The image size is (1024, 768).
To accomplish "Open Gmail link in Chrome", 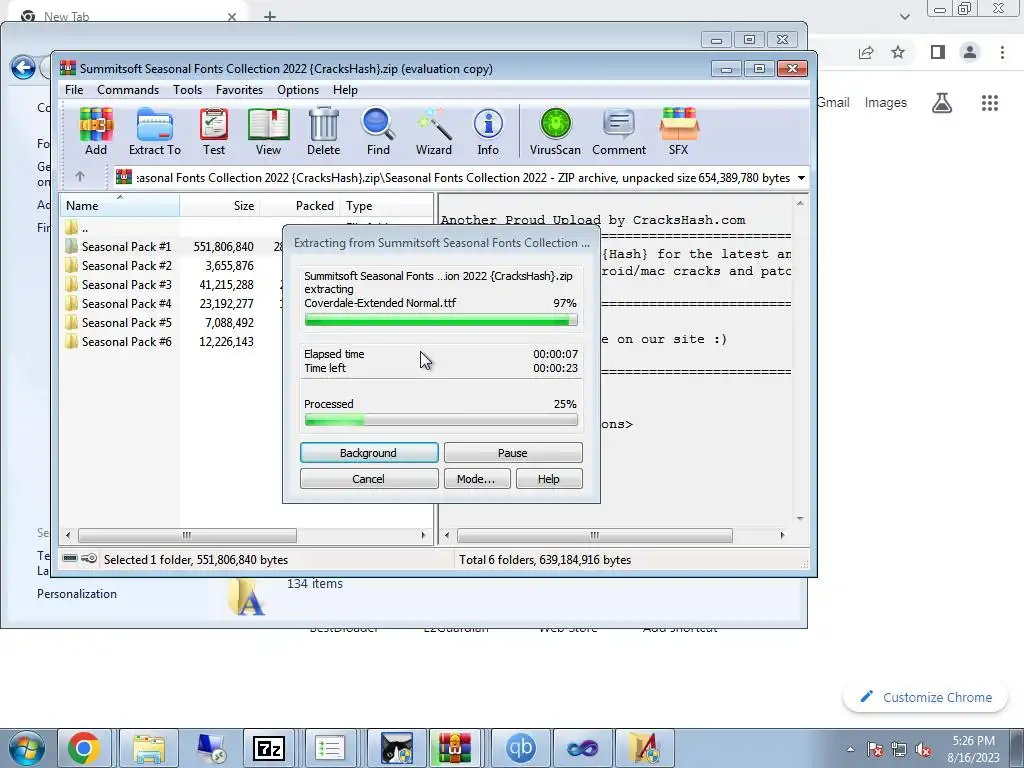I will [833, 103].
